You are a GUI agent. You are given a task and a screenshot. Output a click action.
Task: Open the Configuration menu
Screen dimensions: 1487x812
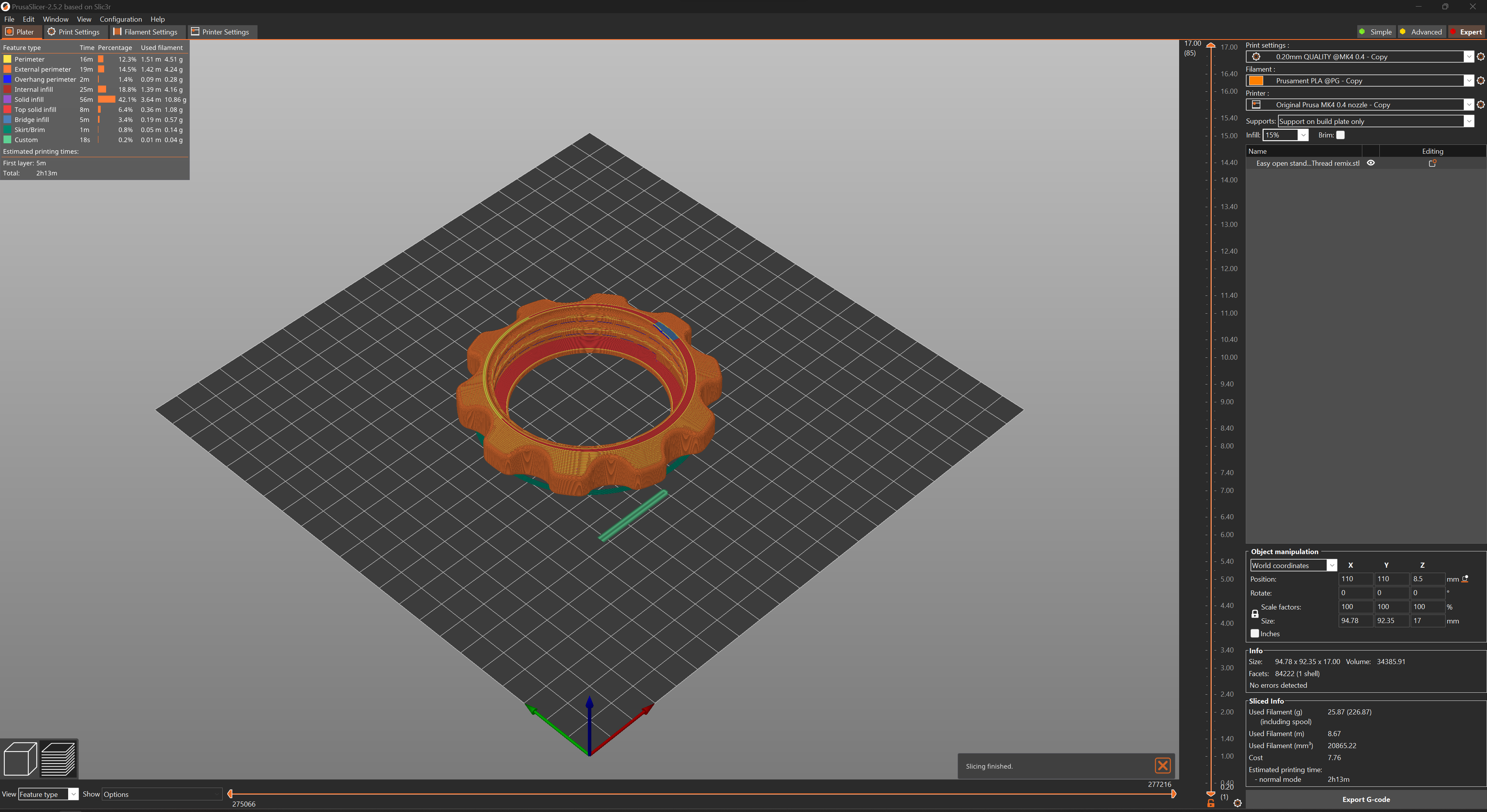click(x=121, y=19)
